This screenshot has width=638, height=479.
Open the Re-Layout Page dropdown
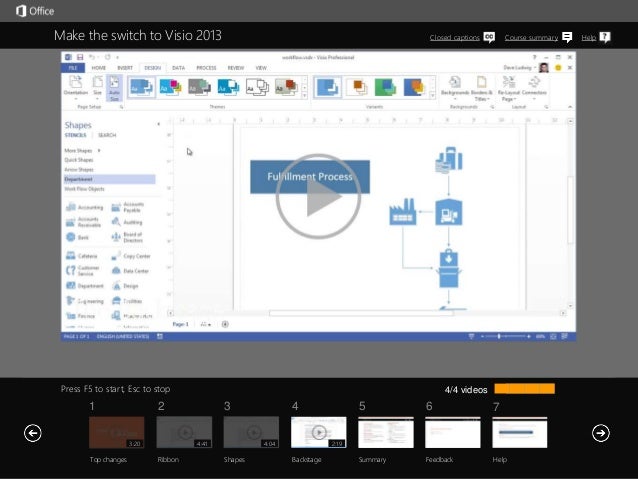[x=509, y=88]
